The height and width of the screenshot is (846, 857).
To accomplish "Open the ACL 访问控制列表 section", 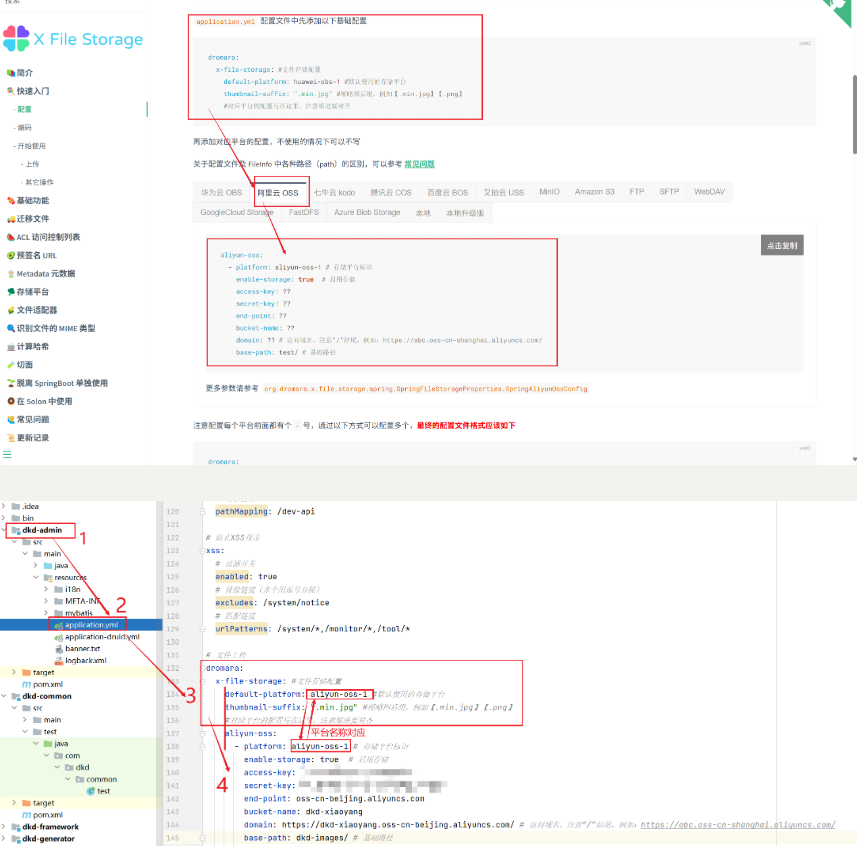I will coord(47,237).
